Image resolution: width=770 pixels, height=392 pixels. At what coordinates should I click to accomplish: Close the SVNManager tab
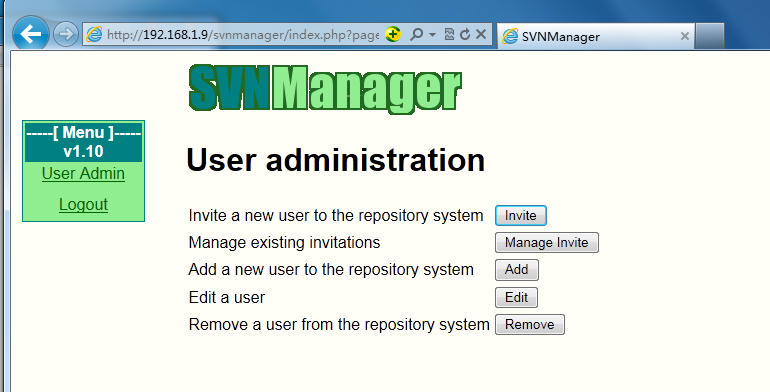[x=685, y=36]
